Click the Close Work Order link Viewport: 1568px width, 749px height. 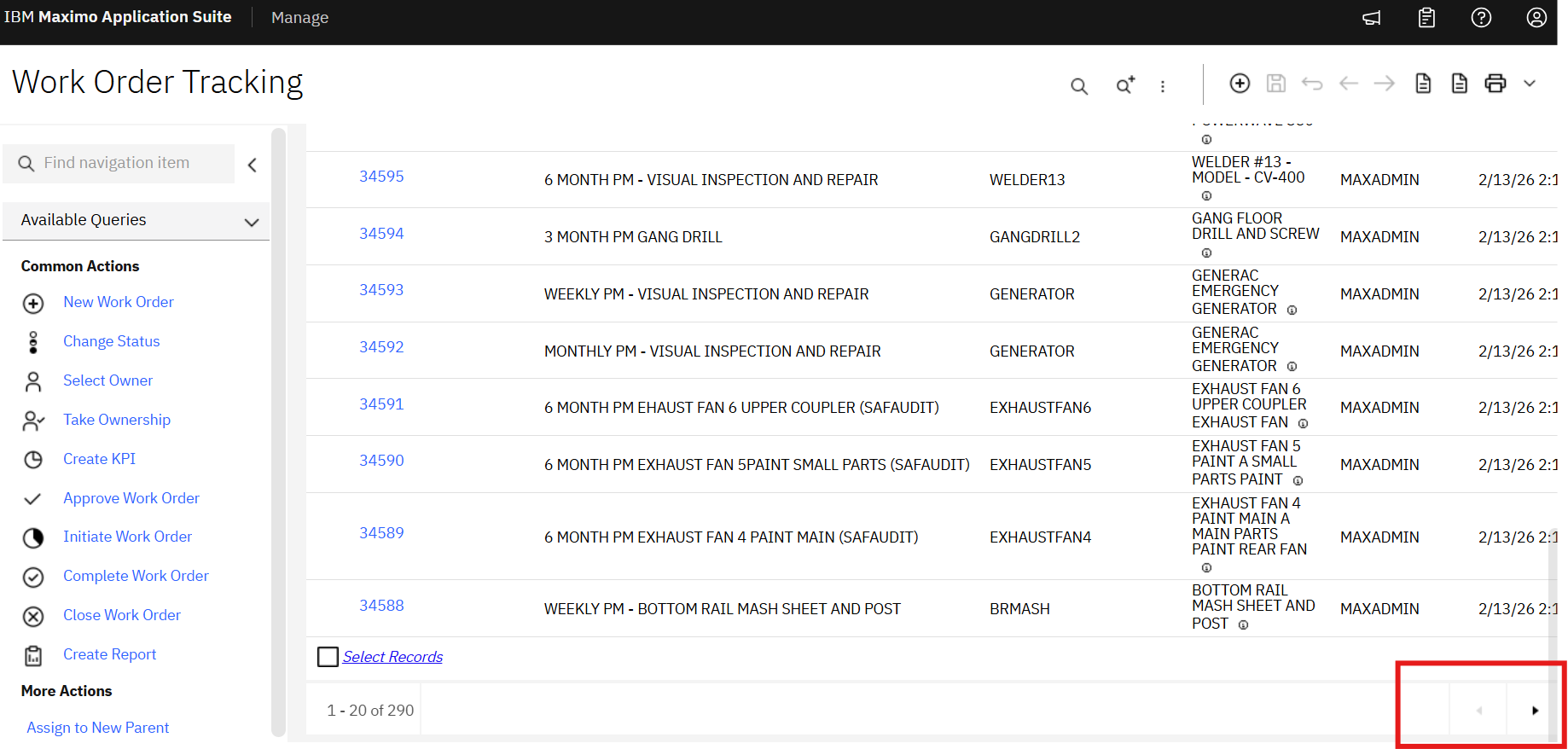121,615
